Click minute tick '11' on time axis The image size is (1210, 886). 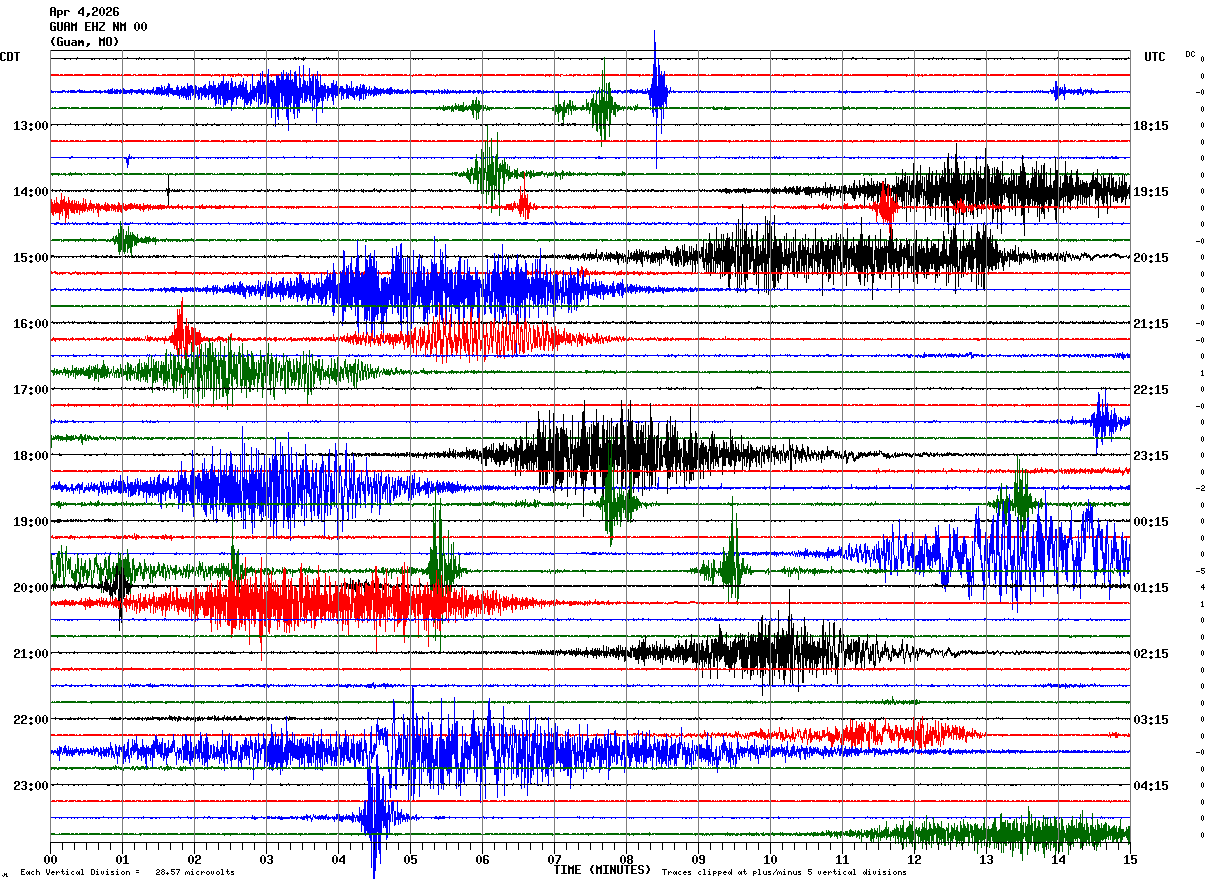(842, 859)
